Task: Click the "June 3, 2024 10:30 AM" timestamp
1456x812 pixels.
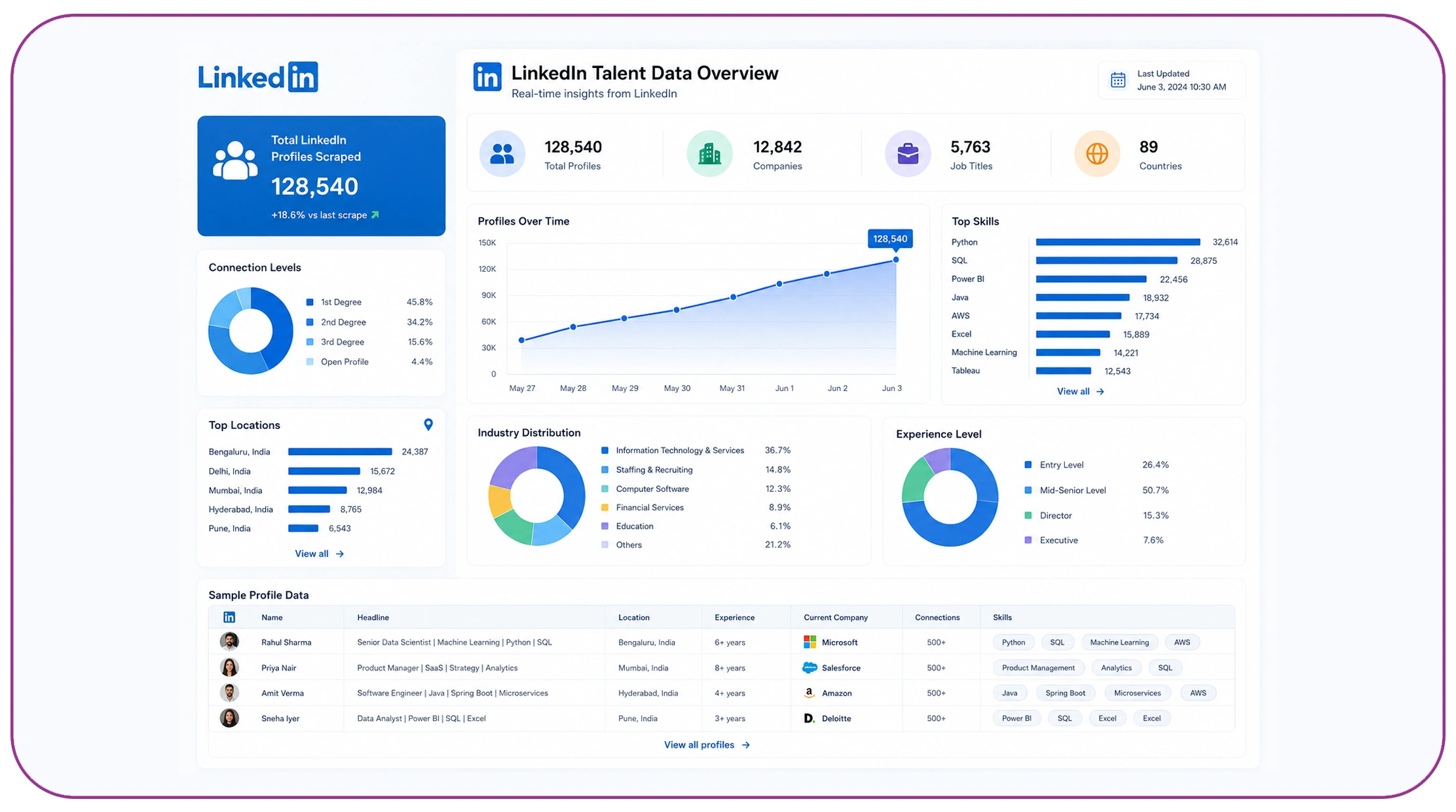Action: tap(1182, 87)
